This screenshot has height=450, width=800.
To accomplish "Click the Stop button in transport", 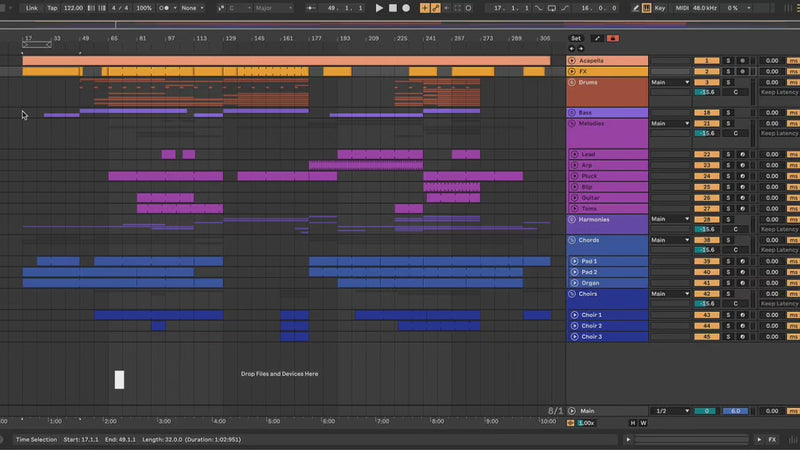I will click(392, 8).
